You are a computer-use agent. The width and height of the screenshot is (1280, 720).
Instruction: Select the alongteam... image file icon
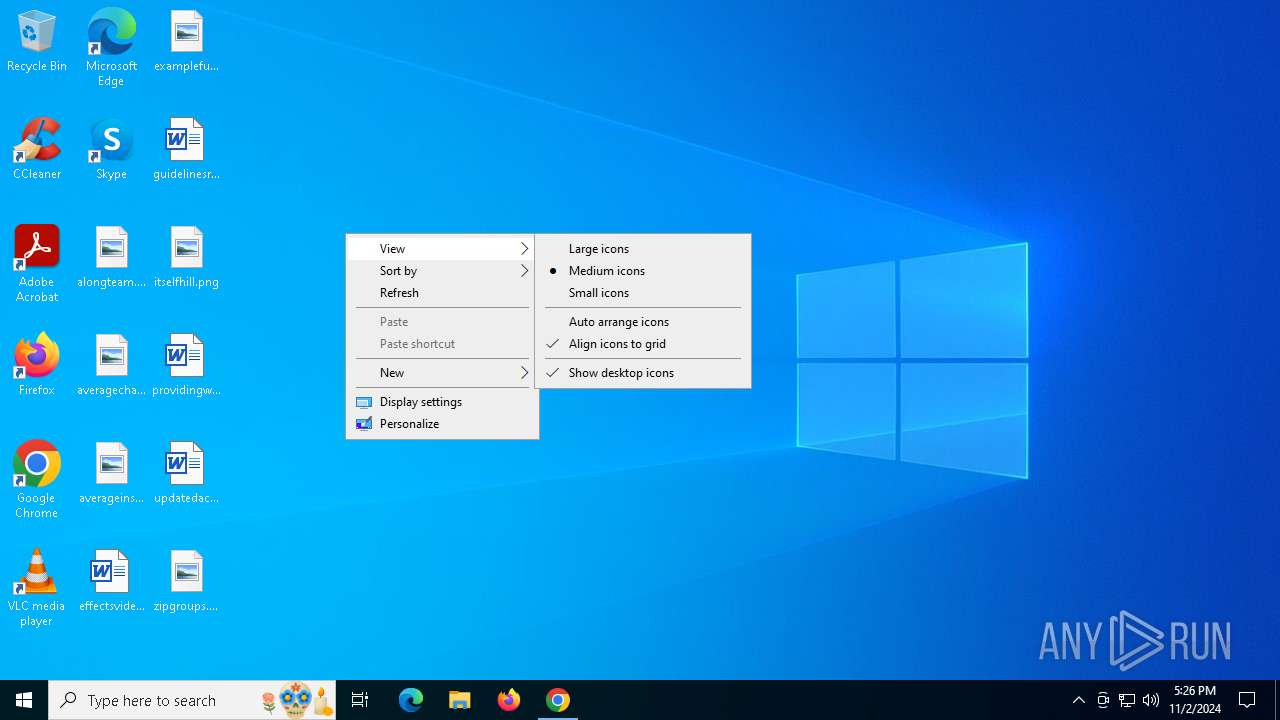111,258
